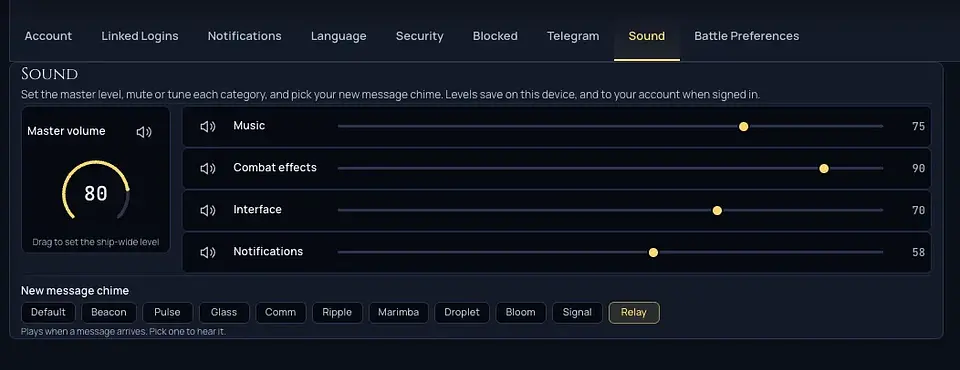Open the Battle Preferences tab
The height and width of the screenshot is (370, 960).
tap(746, 36)
